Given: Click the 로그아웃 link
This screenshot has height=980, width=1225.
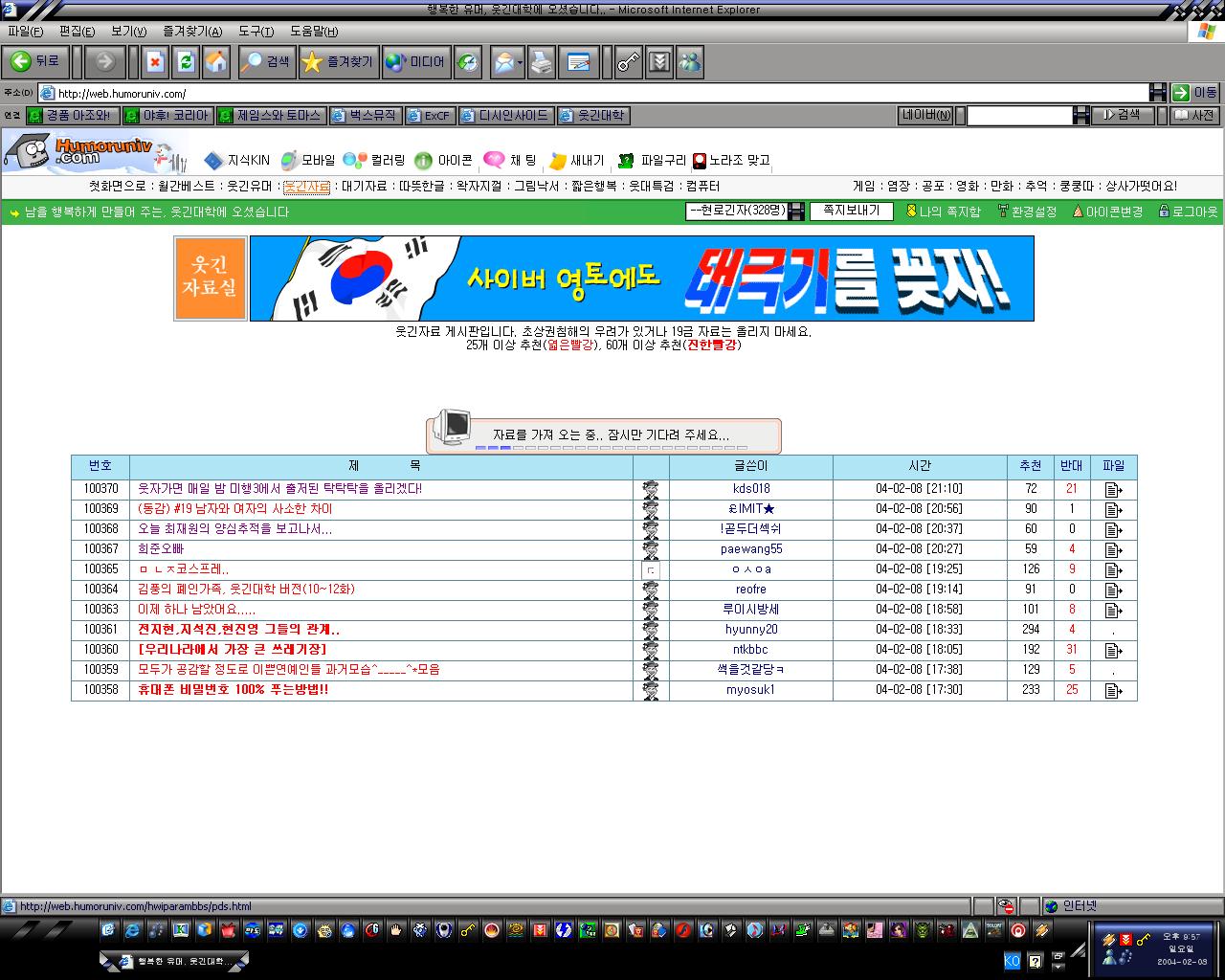Looking at the screenshot, I should coord(1188,212).
